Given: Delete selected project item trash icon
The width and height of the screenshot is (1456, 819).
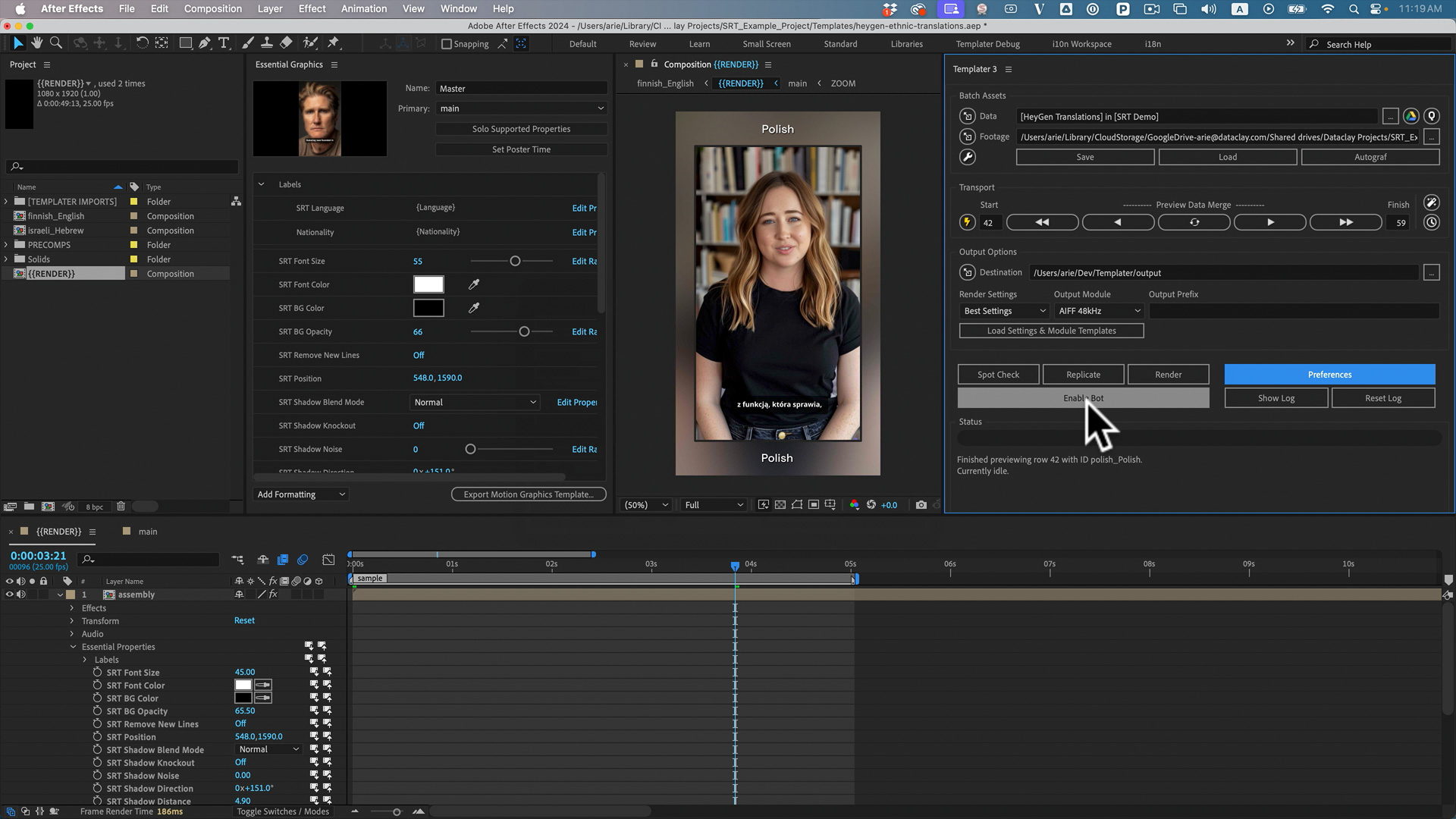Looking at the screenshot, I should 121,507.
